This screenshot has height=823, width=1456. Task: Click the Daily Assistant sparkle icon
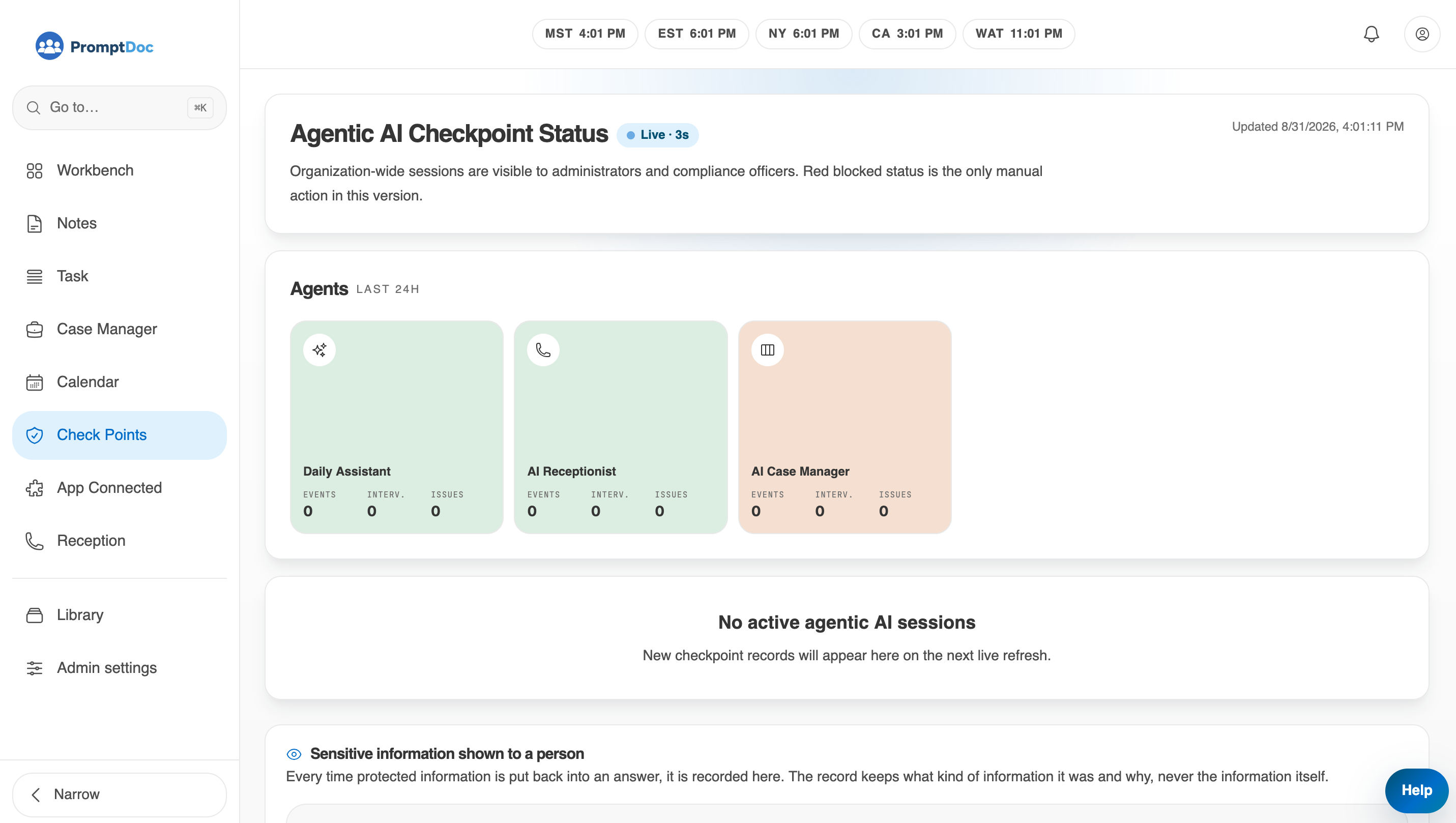pyautogui.click(x=319, y=350)
